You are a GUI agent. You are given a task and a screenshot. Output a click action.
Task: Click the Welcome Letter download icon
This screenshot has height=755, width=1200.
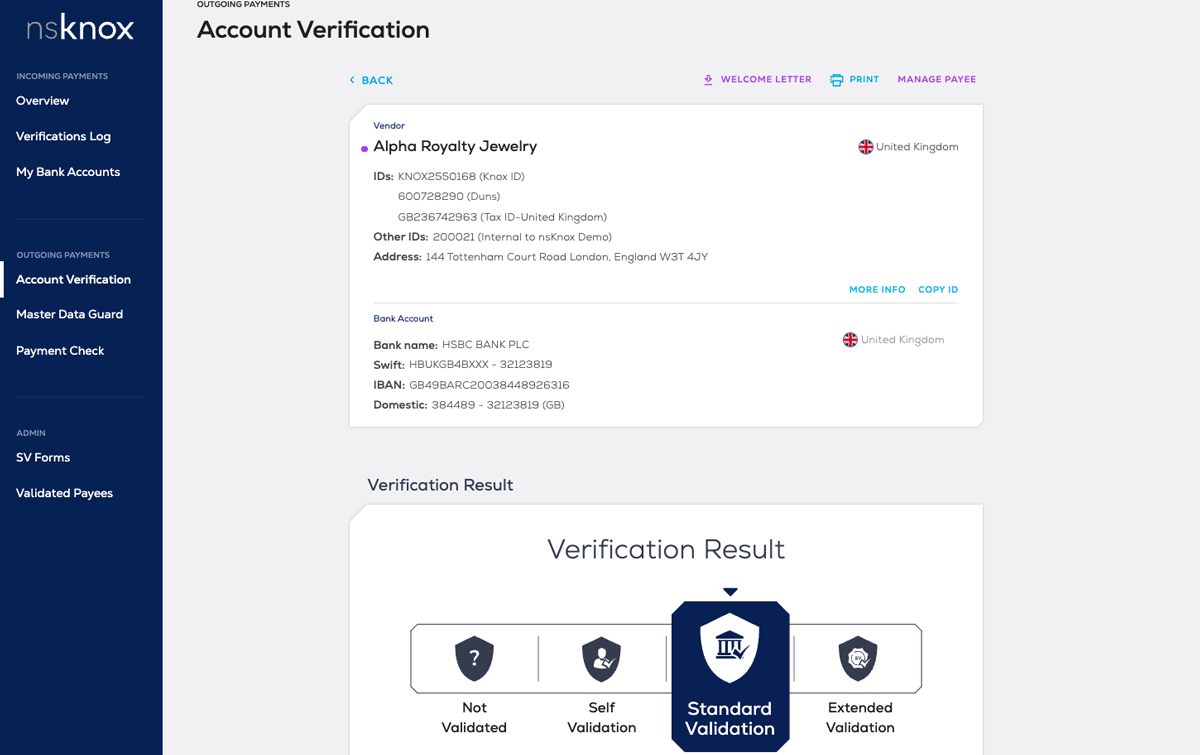pos(708,80)
